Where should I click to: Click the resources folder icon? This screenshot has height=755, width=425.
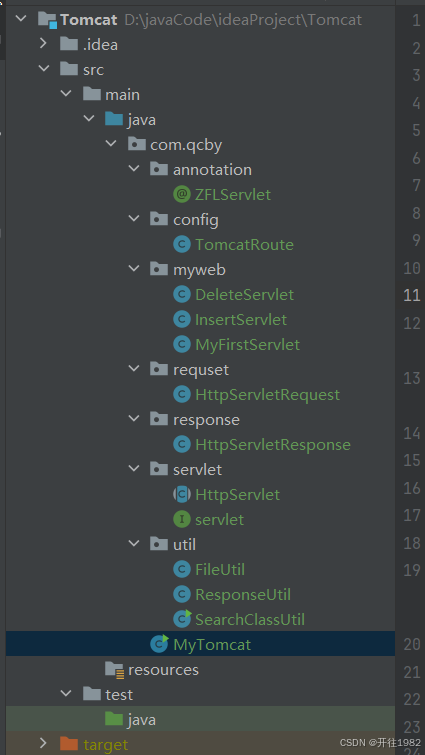click(115, 670)
